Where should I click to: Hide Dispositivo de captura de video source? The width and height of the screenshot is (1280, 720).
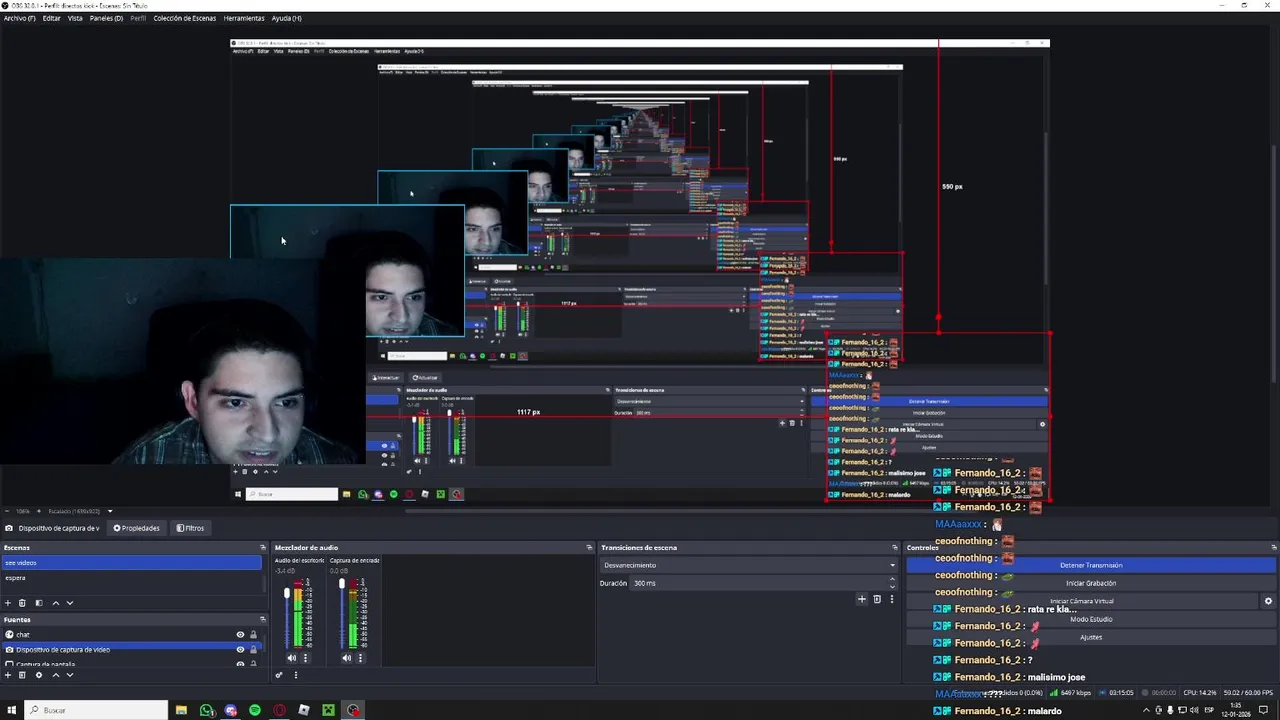(x=240, y=650)
